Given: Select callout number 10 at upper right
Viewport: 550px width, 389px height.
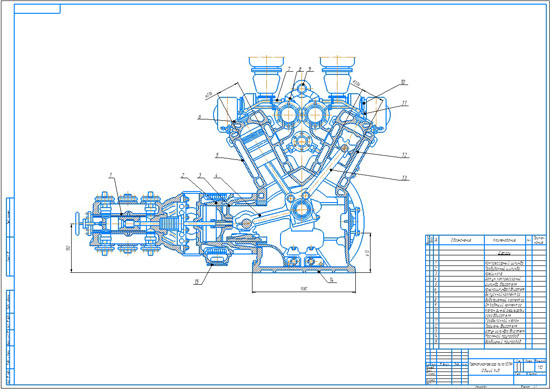Looking at the screenshot, I should 403,82.
